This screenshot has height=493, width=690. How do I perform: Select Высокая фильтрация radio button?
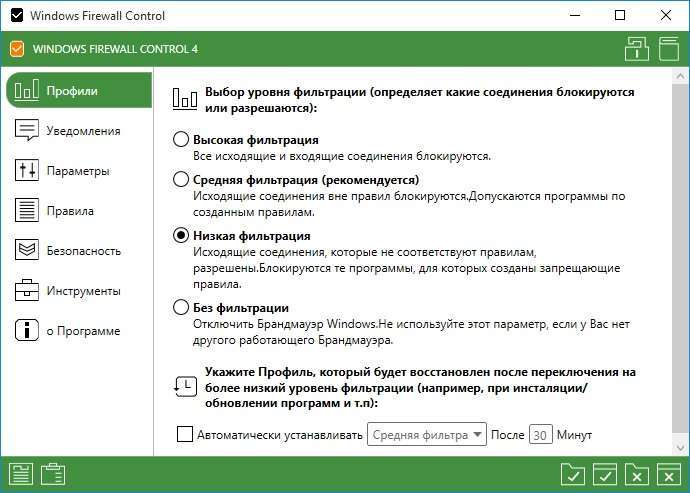click(181, 140)
